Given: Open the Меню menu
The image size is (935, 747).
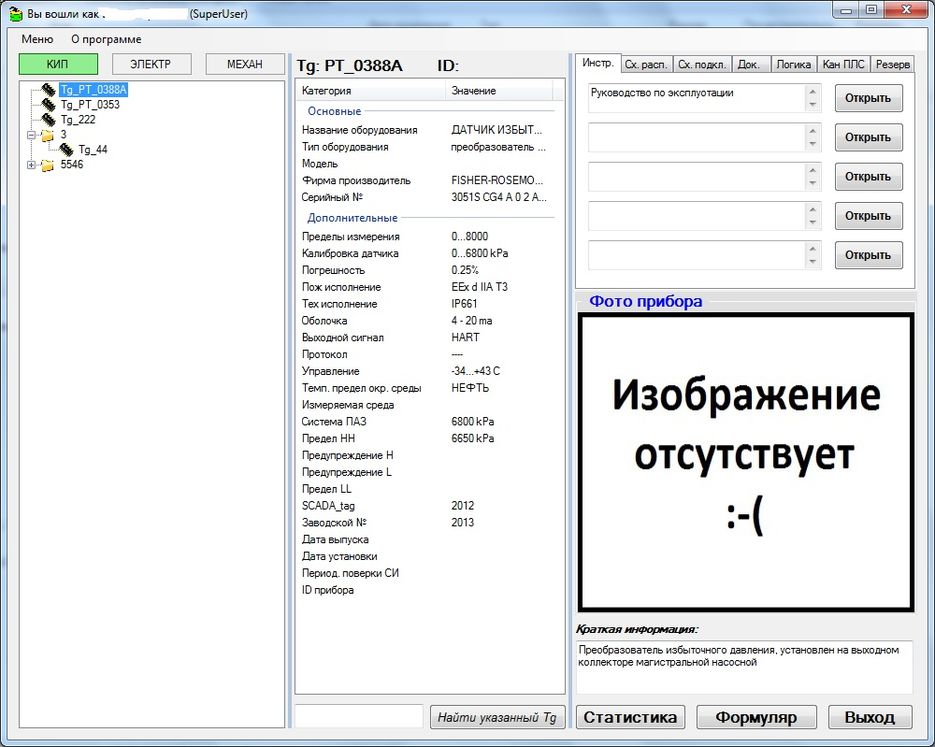Looking at the screenshot, I should click(x=37, y=39).
